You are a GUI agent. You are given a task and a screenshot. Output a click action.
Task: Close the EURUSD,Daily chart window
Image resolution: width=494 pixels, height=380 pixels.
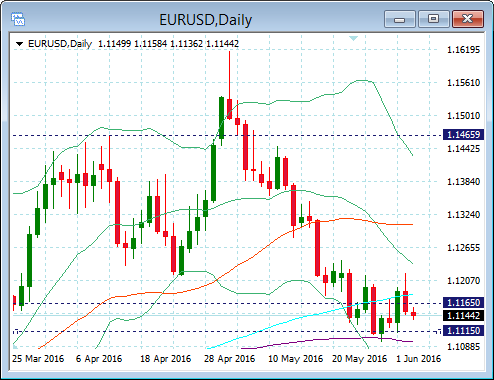point(467,19)
